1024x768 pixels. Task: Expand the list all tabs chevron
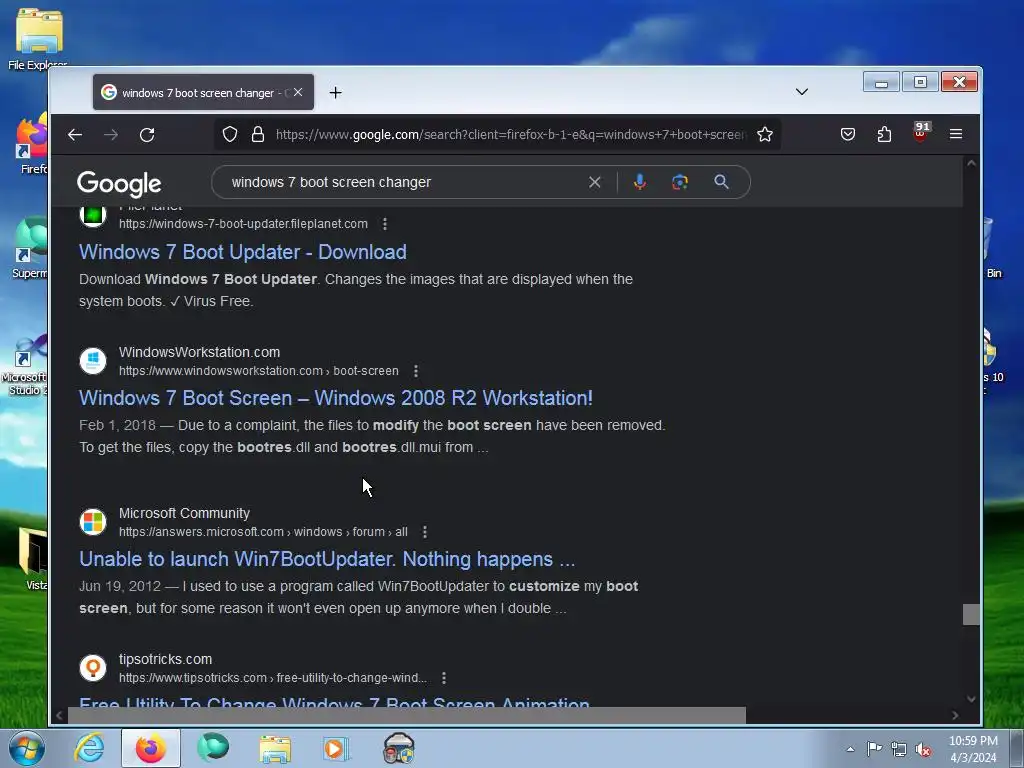(x=802, y=91)
